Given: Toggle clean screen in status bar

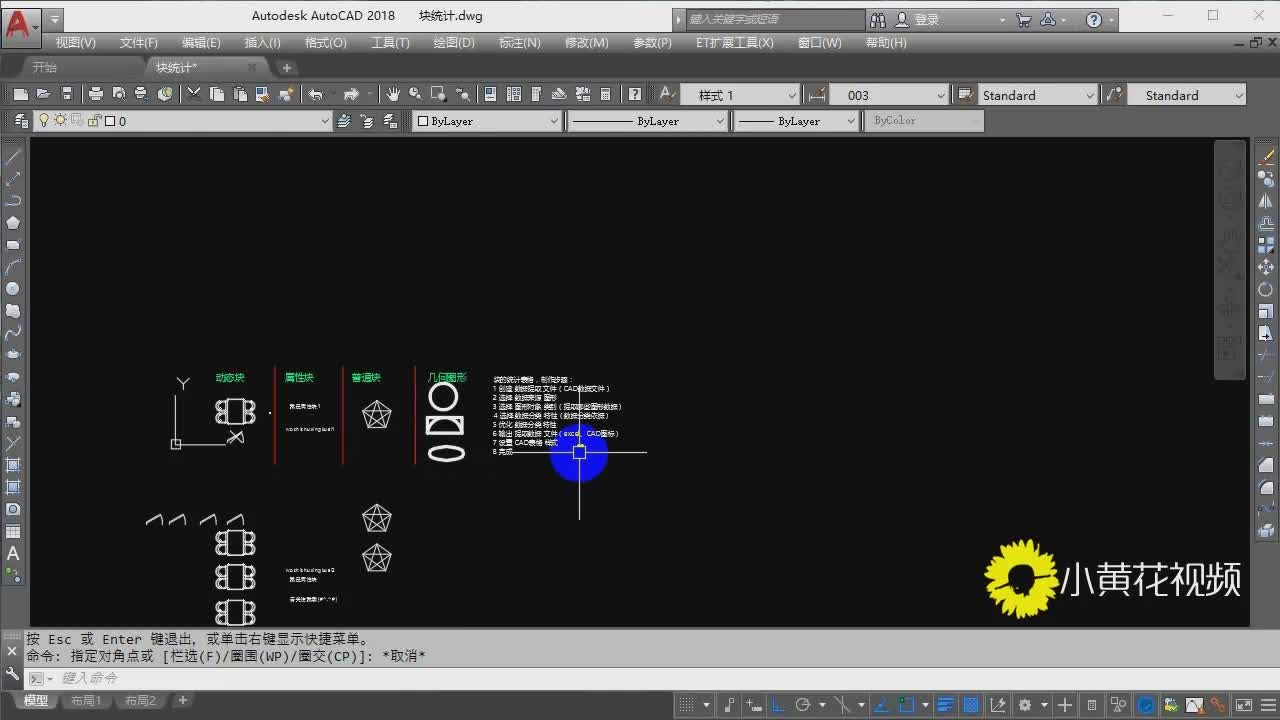Looking at the screenshot, I should (1243, 704).
